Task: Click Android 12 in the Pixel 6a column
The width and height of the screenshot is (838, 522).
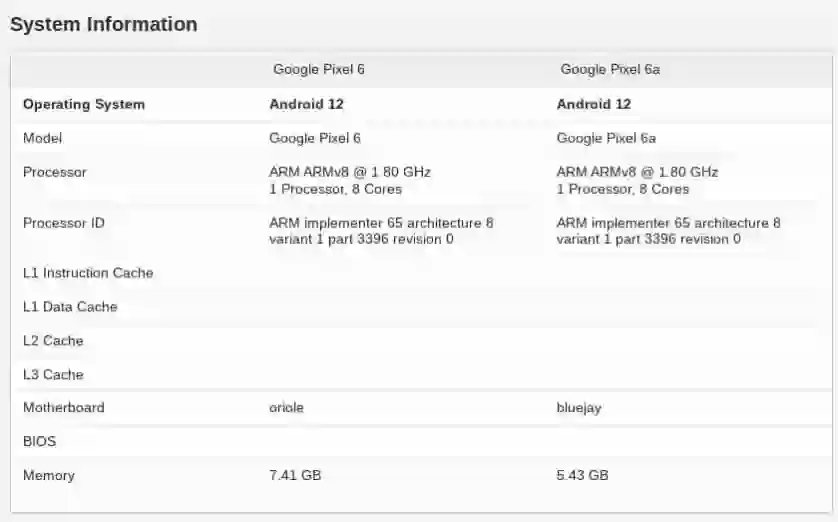Action: (594, 104)
